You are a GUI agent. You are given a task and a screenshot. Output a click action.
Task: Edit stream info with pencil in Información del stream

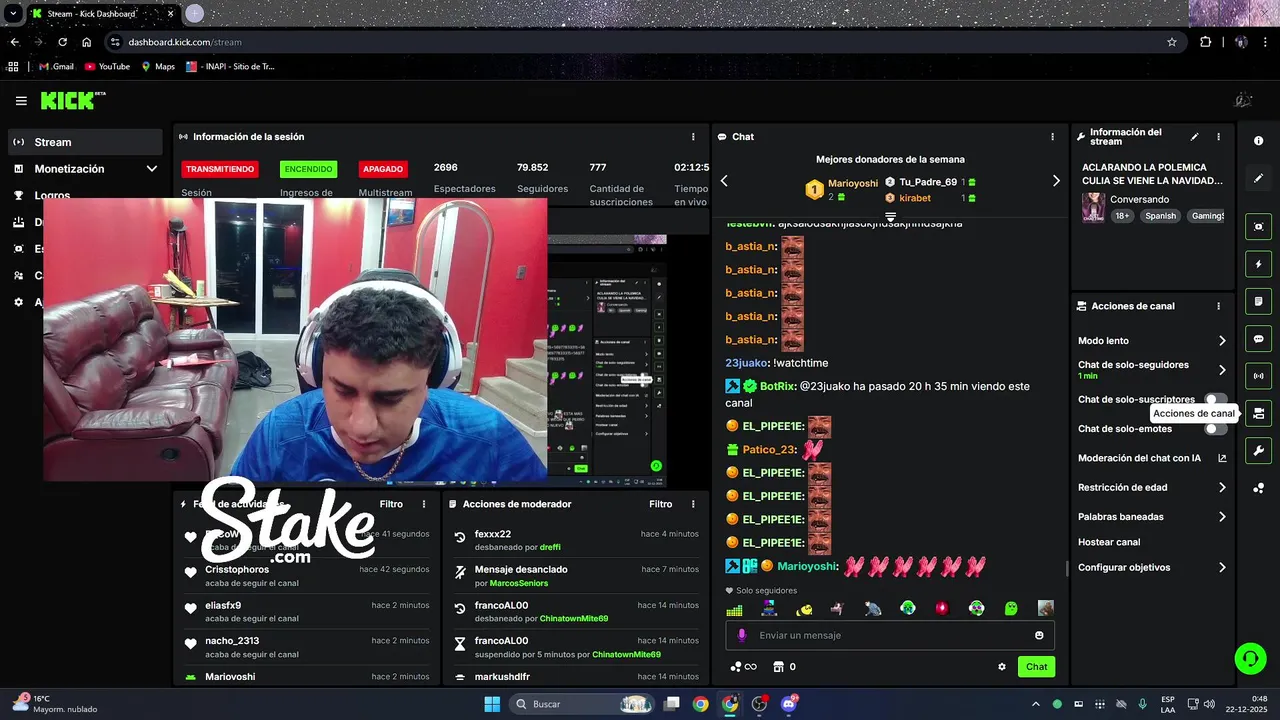tap(1194, 137)
